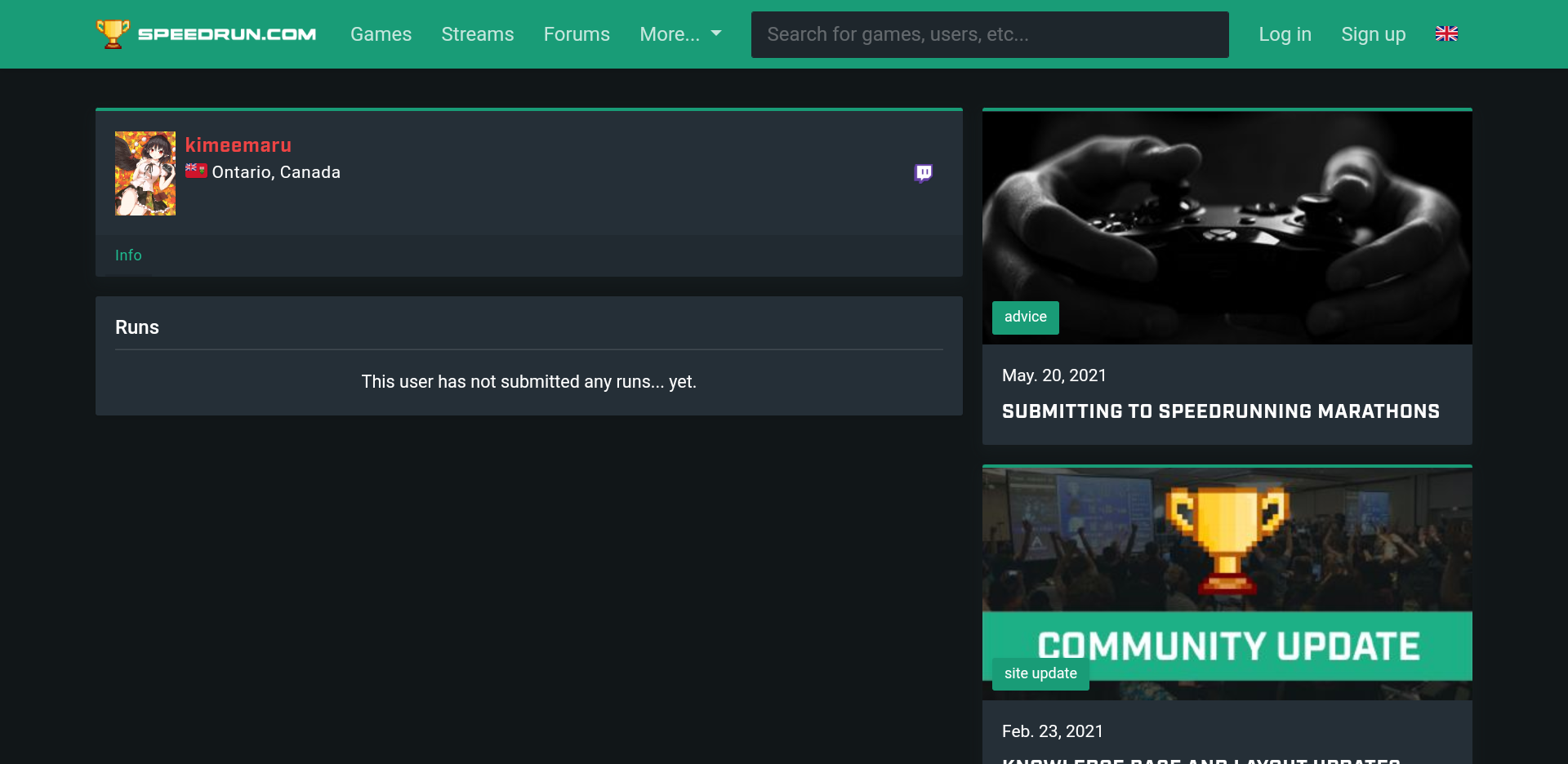
Task: Click the Sign up link
Action: point(1373,34)
